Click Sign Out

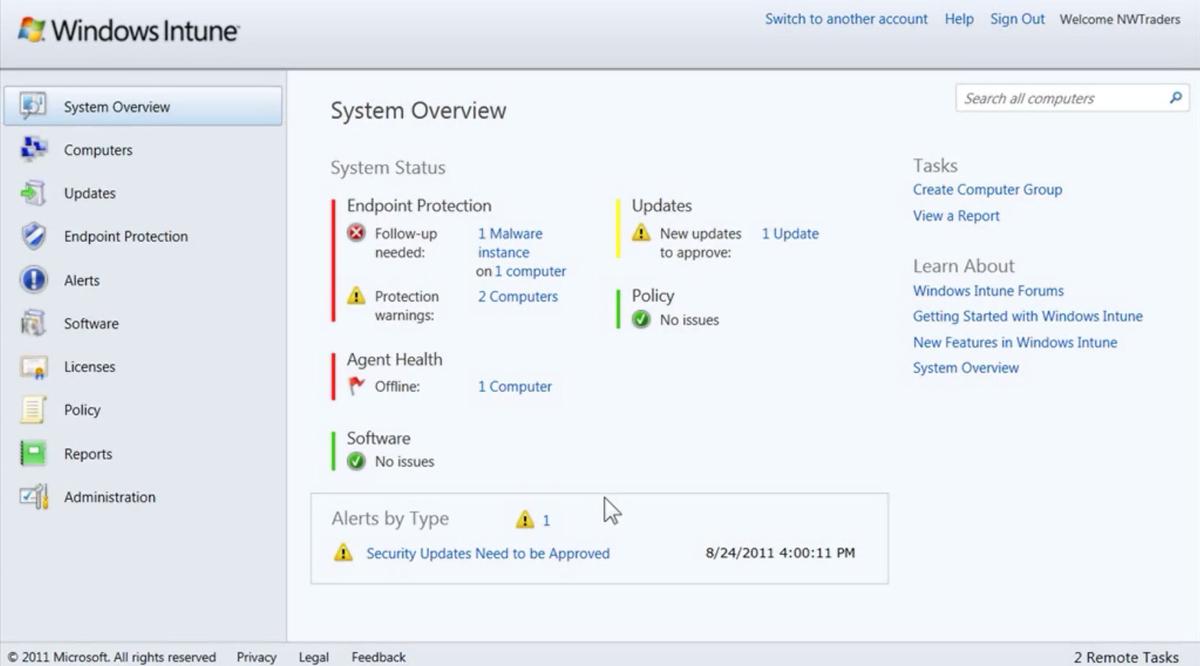1017,19
